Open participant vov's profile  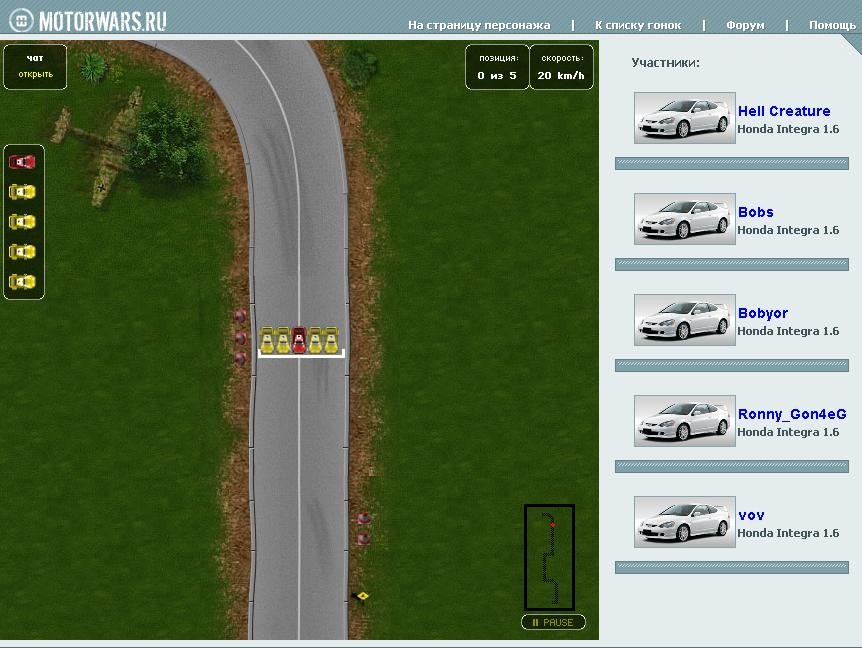click(x=751, y=516)
